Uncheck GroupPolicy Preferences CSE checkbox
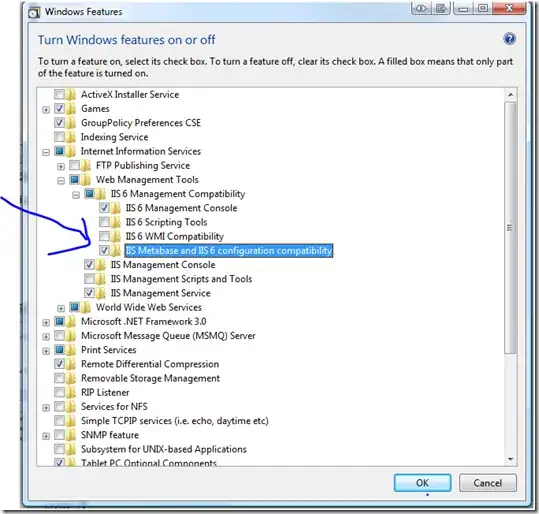 [59, 123]
